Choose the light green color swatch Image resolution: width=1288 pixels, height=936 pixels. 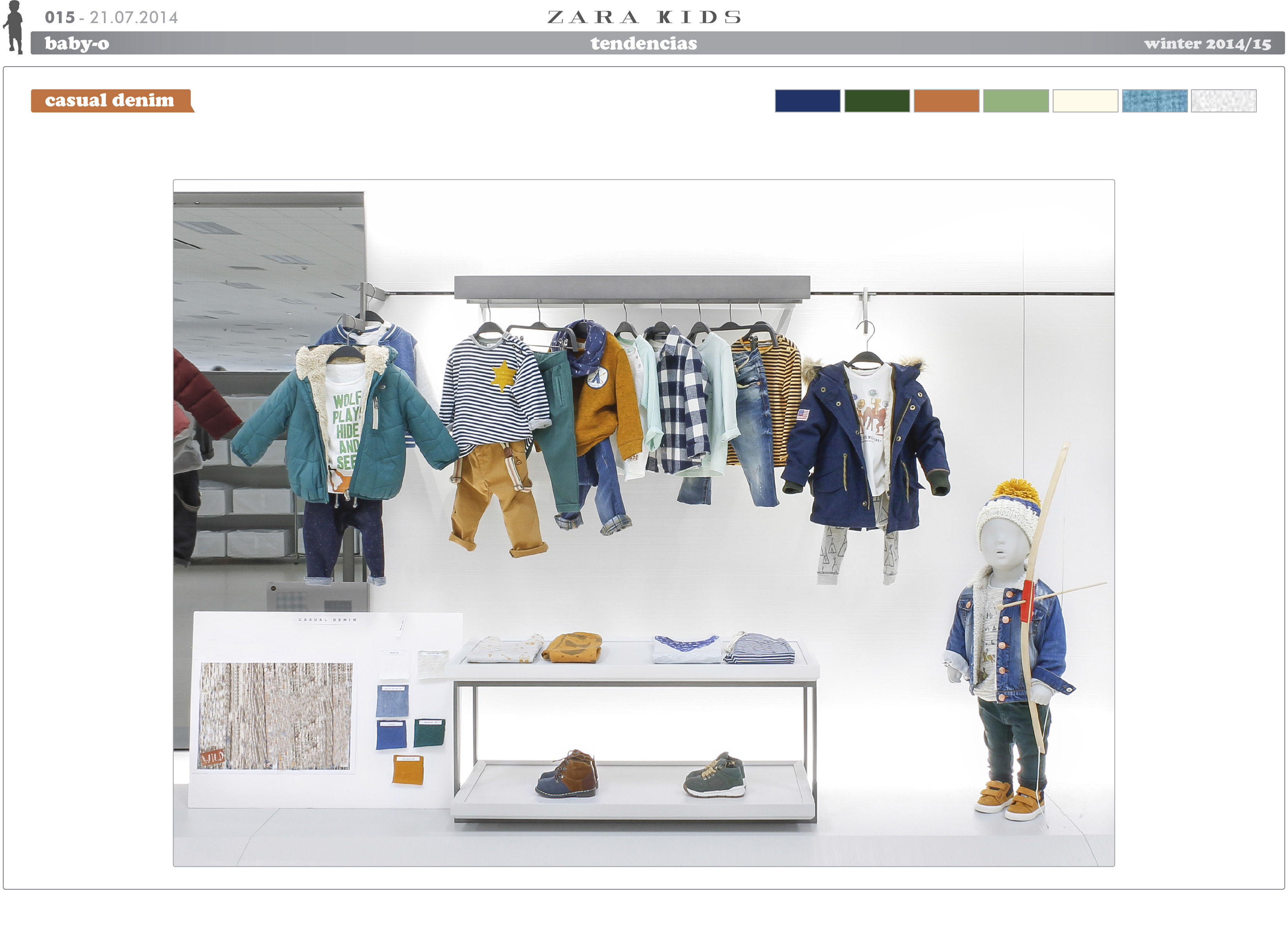pos(1016,101)
